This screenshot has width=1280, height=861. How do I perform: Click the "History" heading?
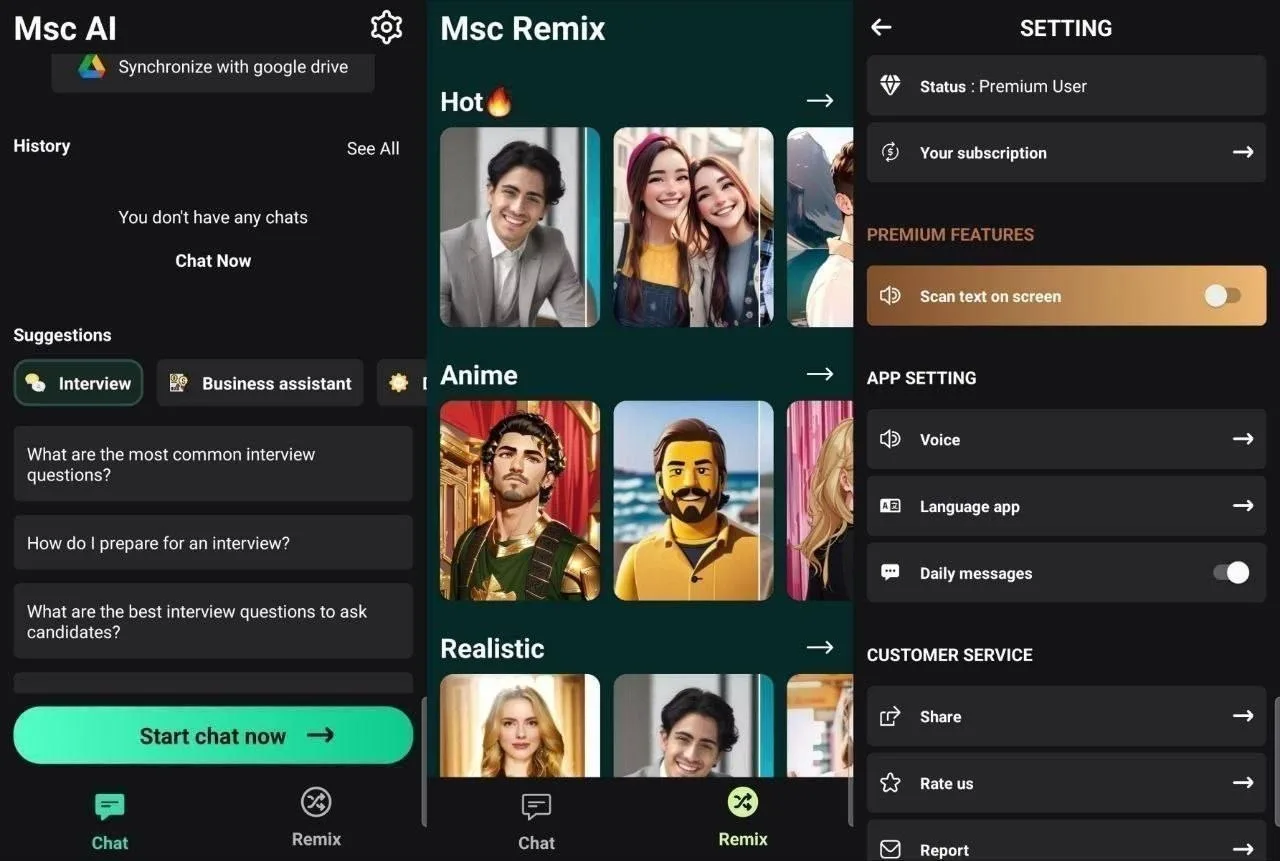pyautogui.click(x=41, y=146)
